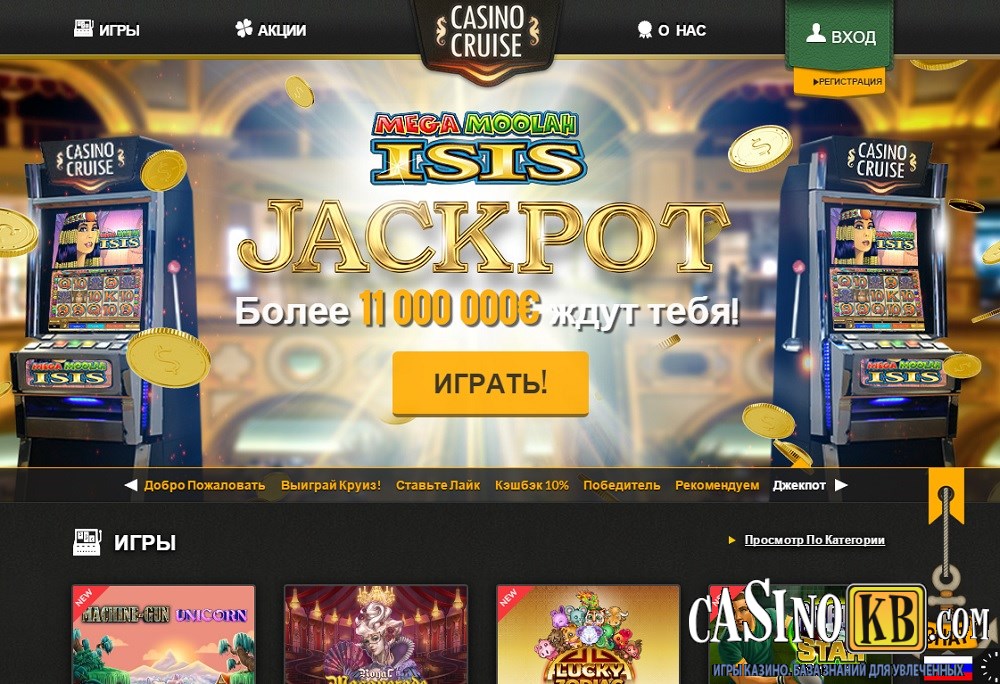This screenshot has height=684, width=1000.
Task: Click the slot machine icon beside ИГРЫ in the top nav
Action: click(84, 29)
